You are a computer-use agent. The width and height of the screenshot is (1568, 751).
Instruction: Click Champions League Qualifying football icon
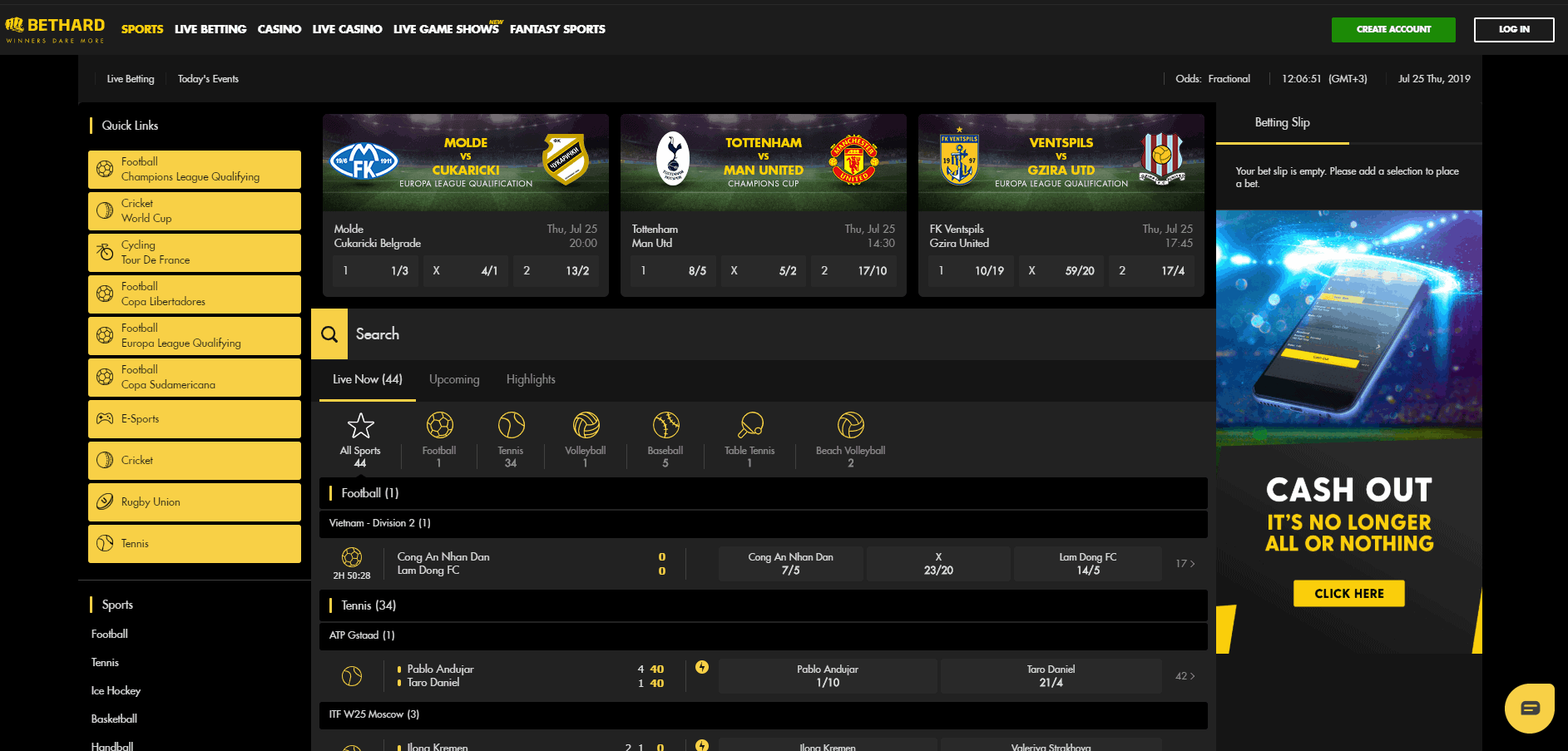click(x=105, y=169)
